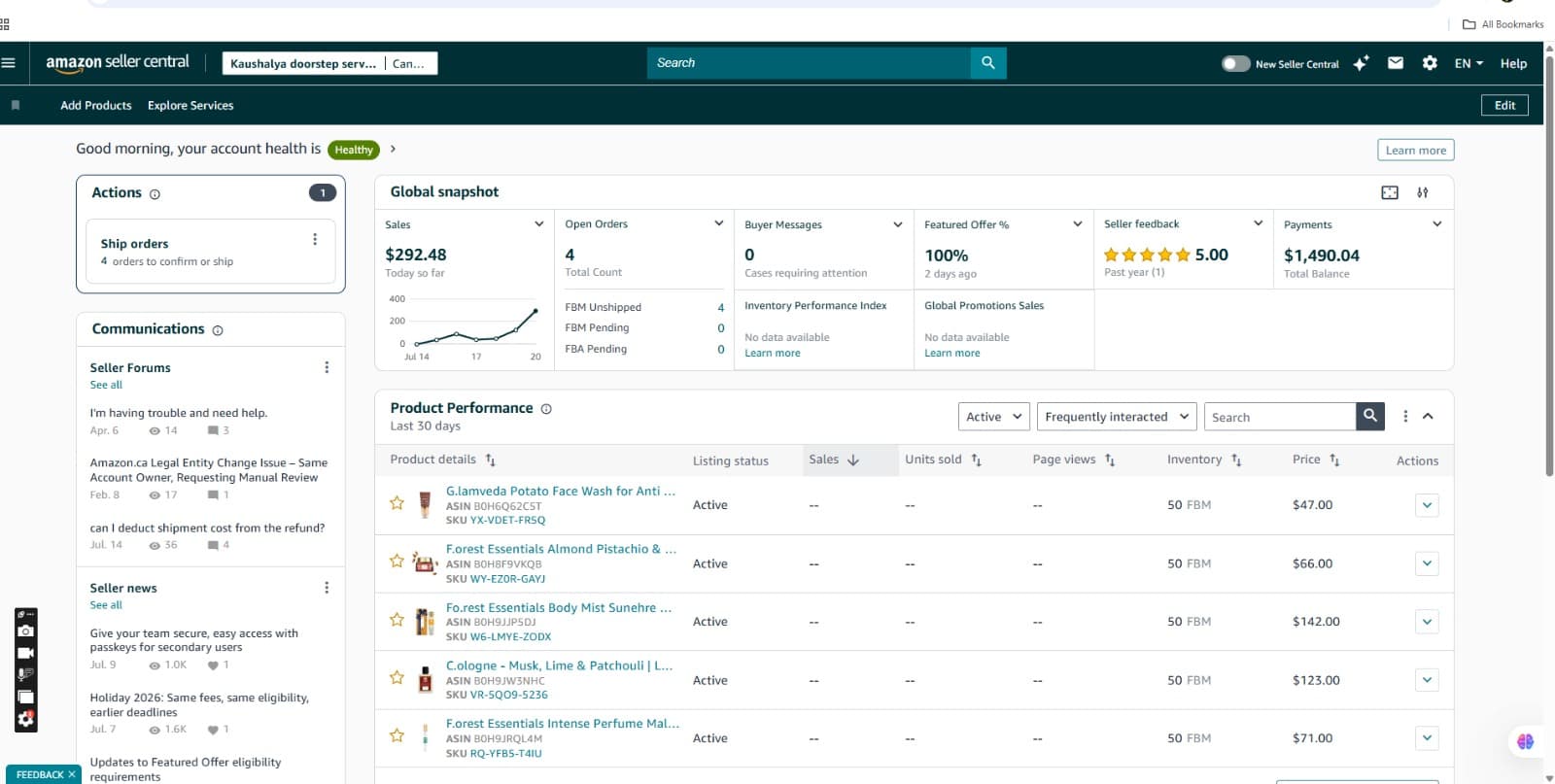Click See all under Seller Forums

tap(106, 385)
